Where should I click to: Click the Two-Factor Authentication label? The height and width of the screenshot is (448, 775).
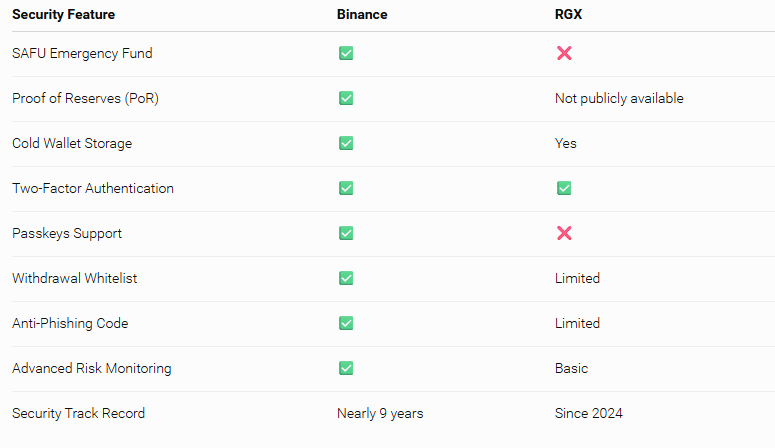pyautogui.click(x=92, y=188)
